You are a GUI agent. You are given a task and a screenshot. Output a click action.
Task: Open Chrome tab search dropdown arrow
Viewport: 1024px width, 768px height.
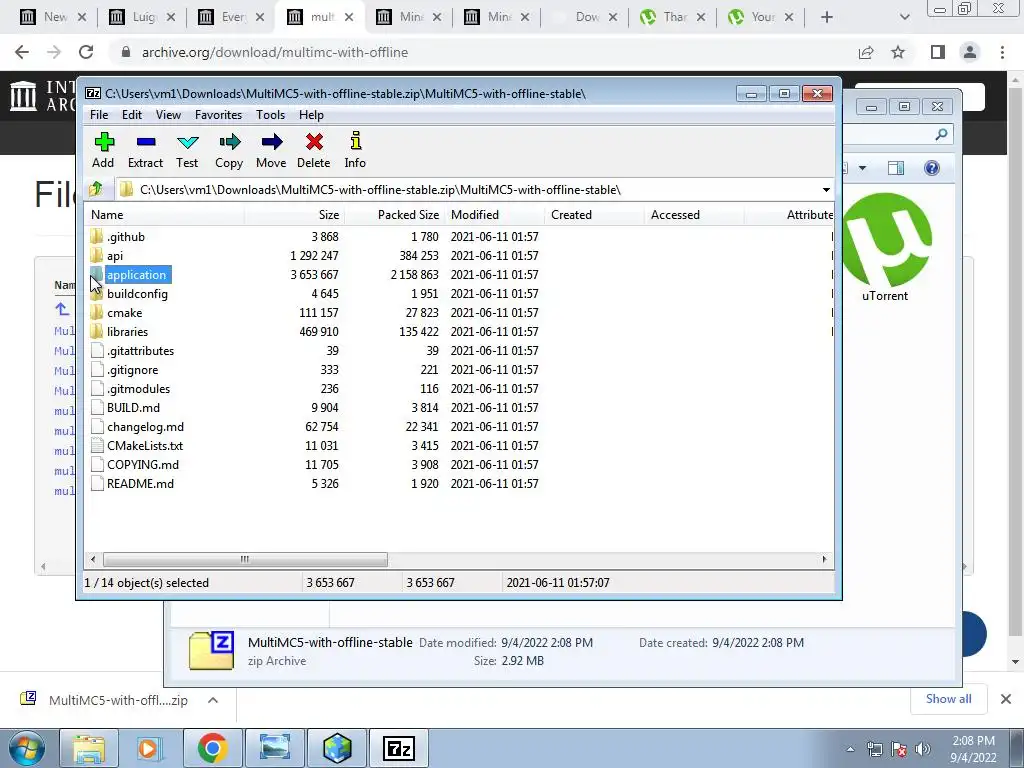click(x=904, y=18)
